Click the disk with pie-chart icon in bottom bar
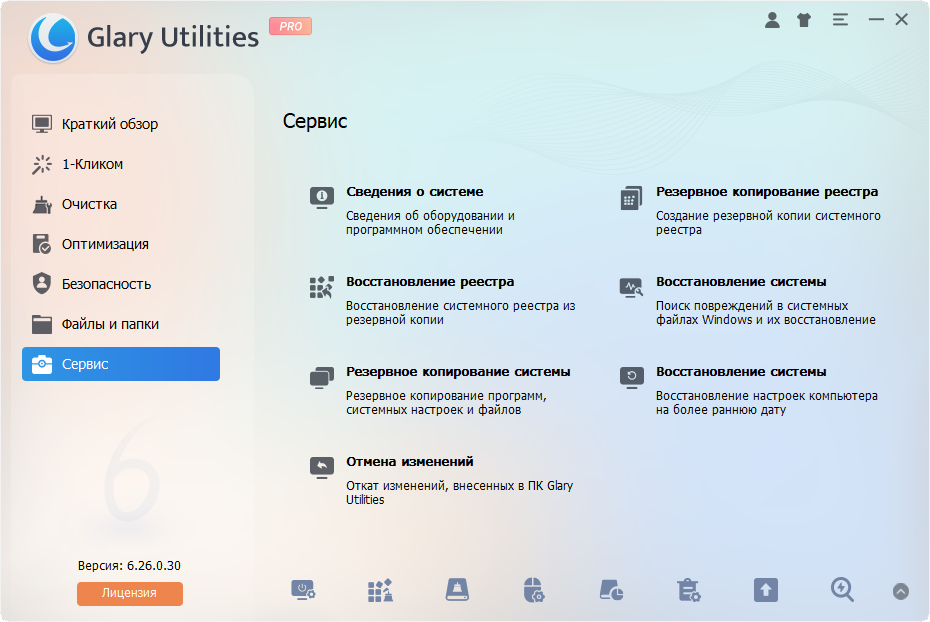 pyautogui.click(x=611, y=591)
